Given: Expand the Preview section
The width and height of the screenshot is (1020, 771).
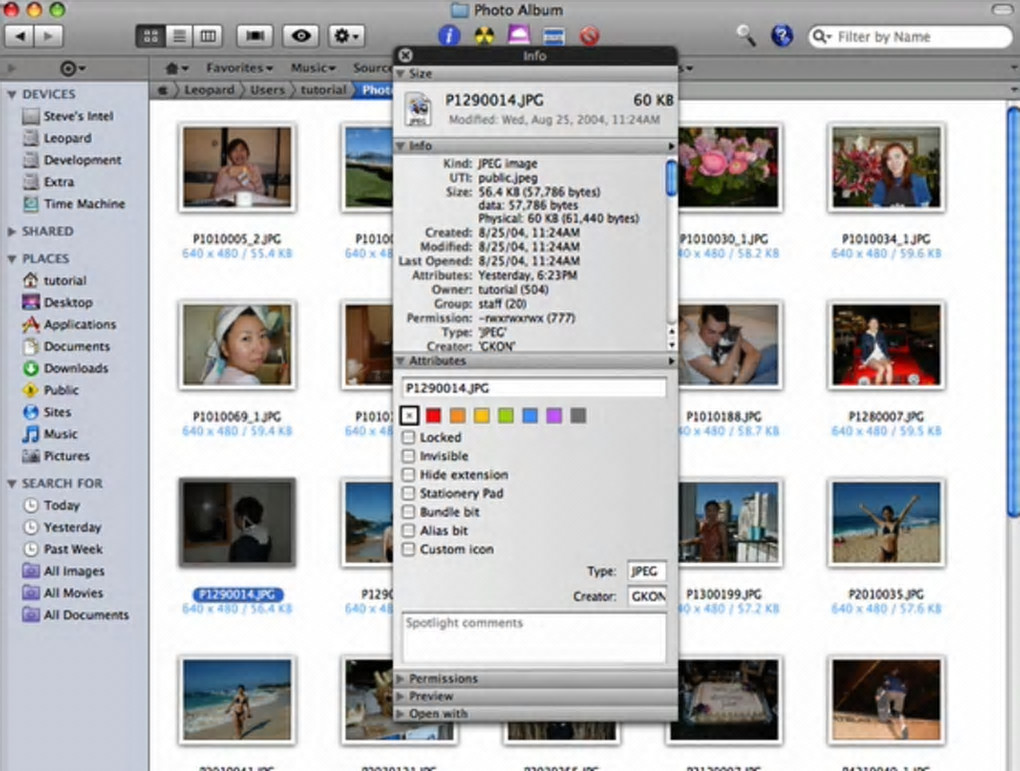Looking at the screenshot, I should point(401,696).
